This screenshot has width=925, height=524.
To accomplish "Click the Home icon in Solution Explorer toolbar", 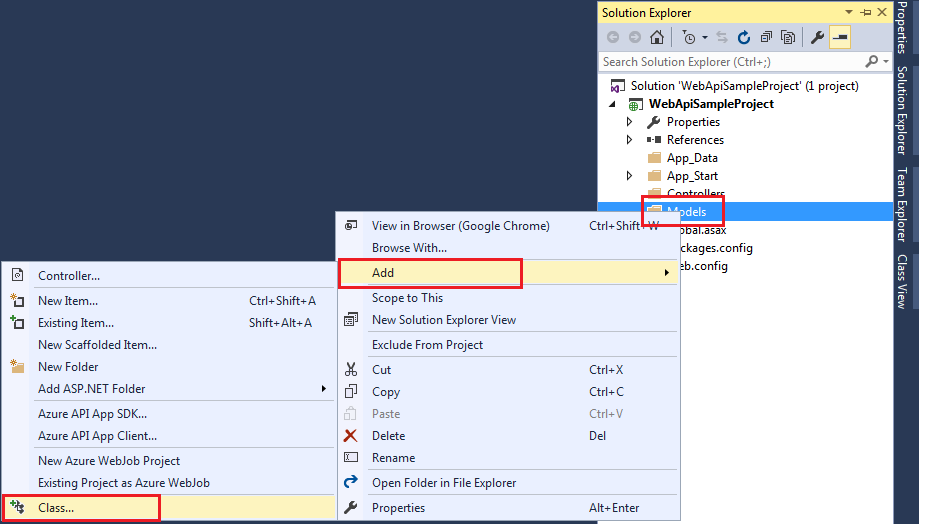I will (657, 37).
